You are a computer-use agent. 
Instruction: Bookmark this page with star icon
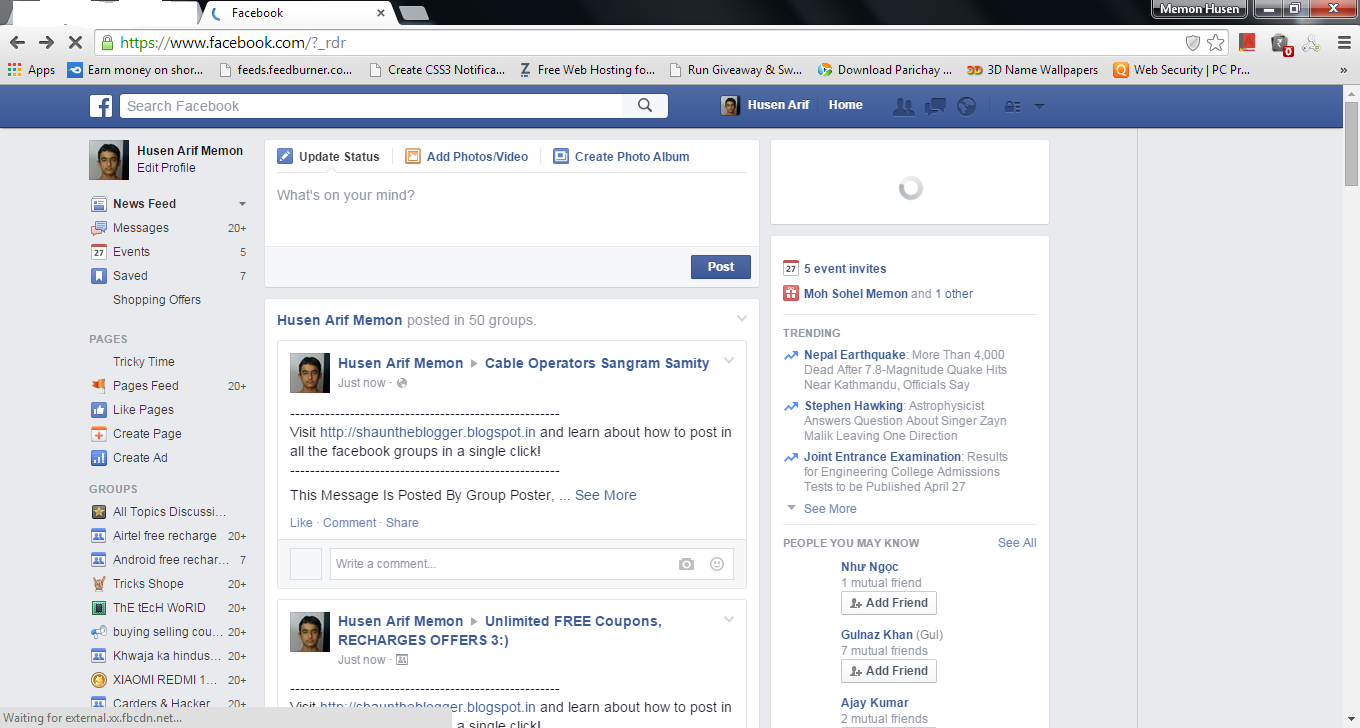[x=1215, y=42]
